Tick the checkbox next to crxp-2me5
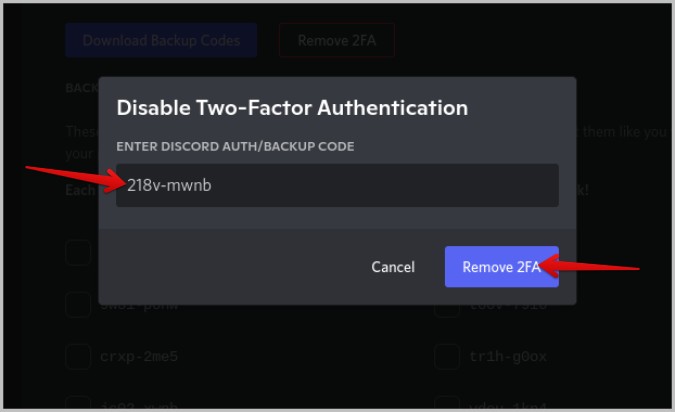The width and height of the screenshot is (675, 412). click(x=78, y=356)
